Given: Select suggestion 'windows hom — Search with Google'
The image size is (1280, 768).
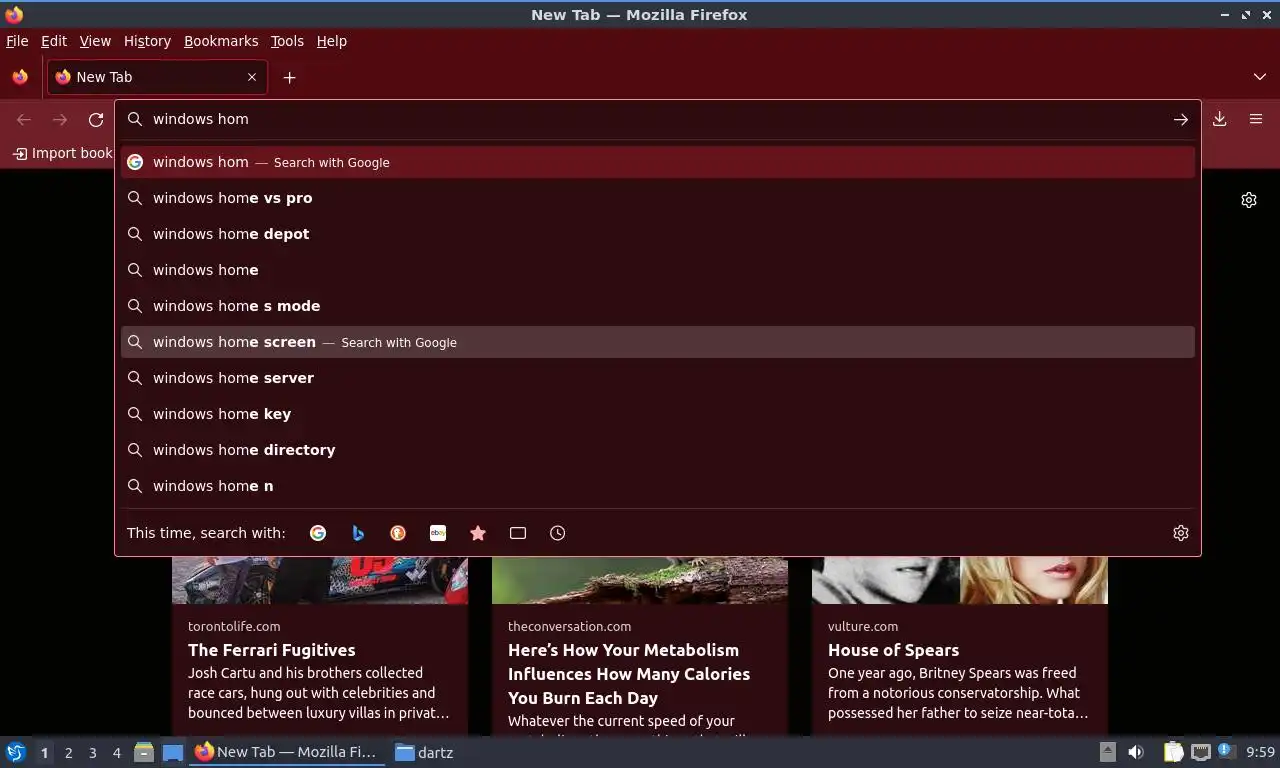Looking at the screenshot, I should [x=658, y=162].
